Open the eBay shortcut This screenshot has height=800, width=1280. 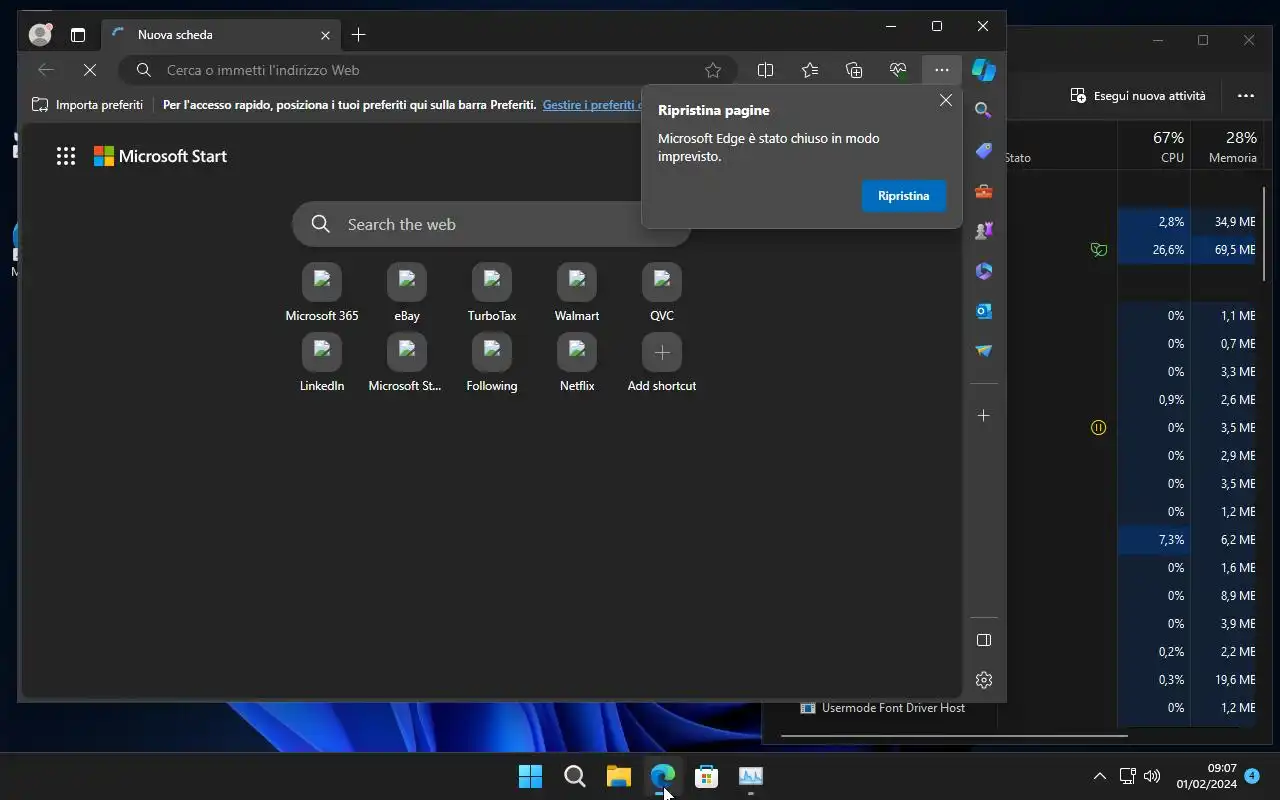click(x=407, y=293)
